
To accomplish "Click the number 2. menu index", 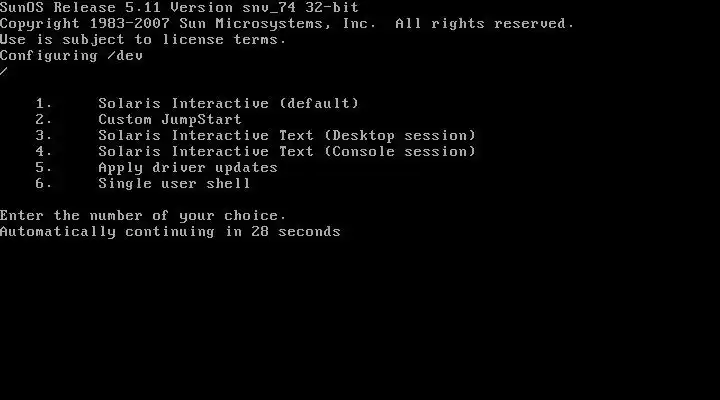I will (x=44, y=119).
